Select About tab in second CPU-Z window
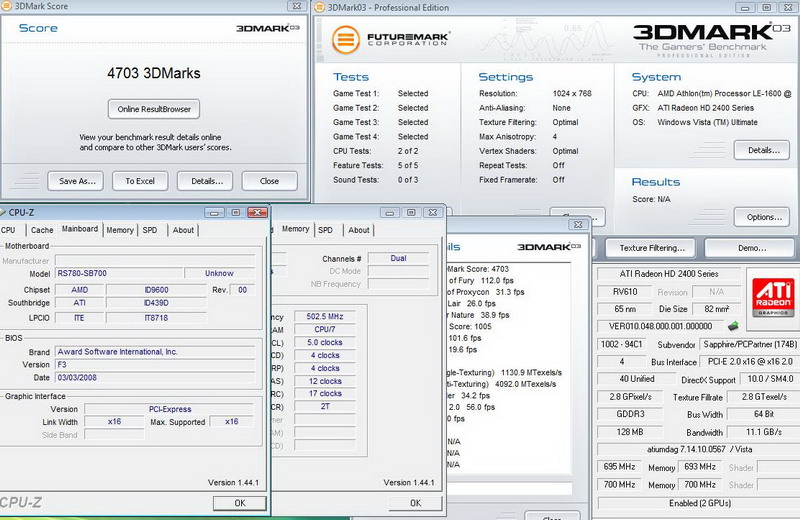The height and width of the screenshot is (520, 800). (359, 230)
